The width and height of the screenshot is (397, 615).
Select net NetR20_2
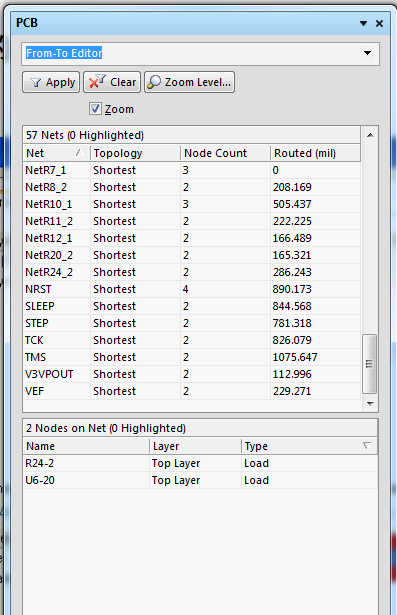[191, 255]
